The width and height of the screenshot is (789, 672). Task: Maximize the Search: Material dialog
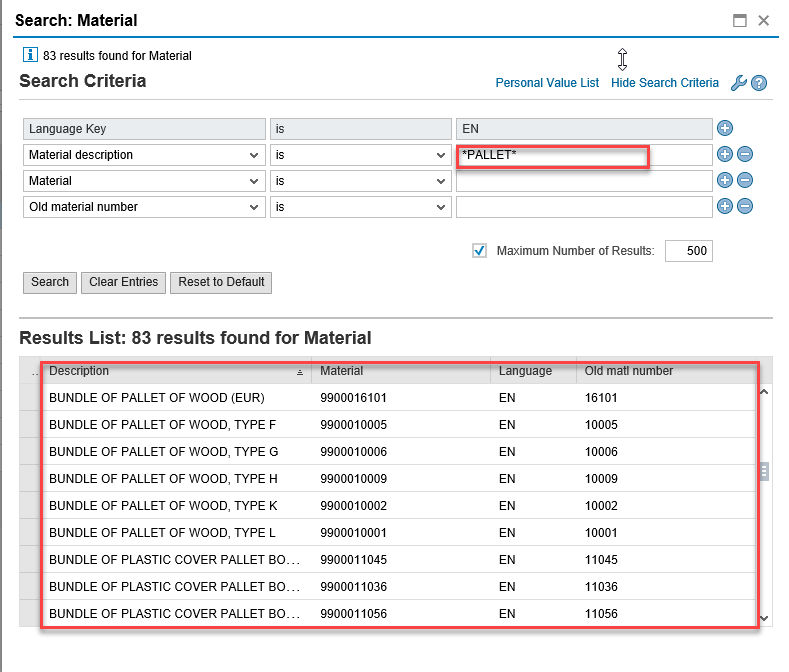pyautogui.click(x=740, y=21)
